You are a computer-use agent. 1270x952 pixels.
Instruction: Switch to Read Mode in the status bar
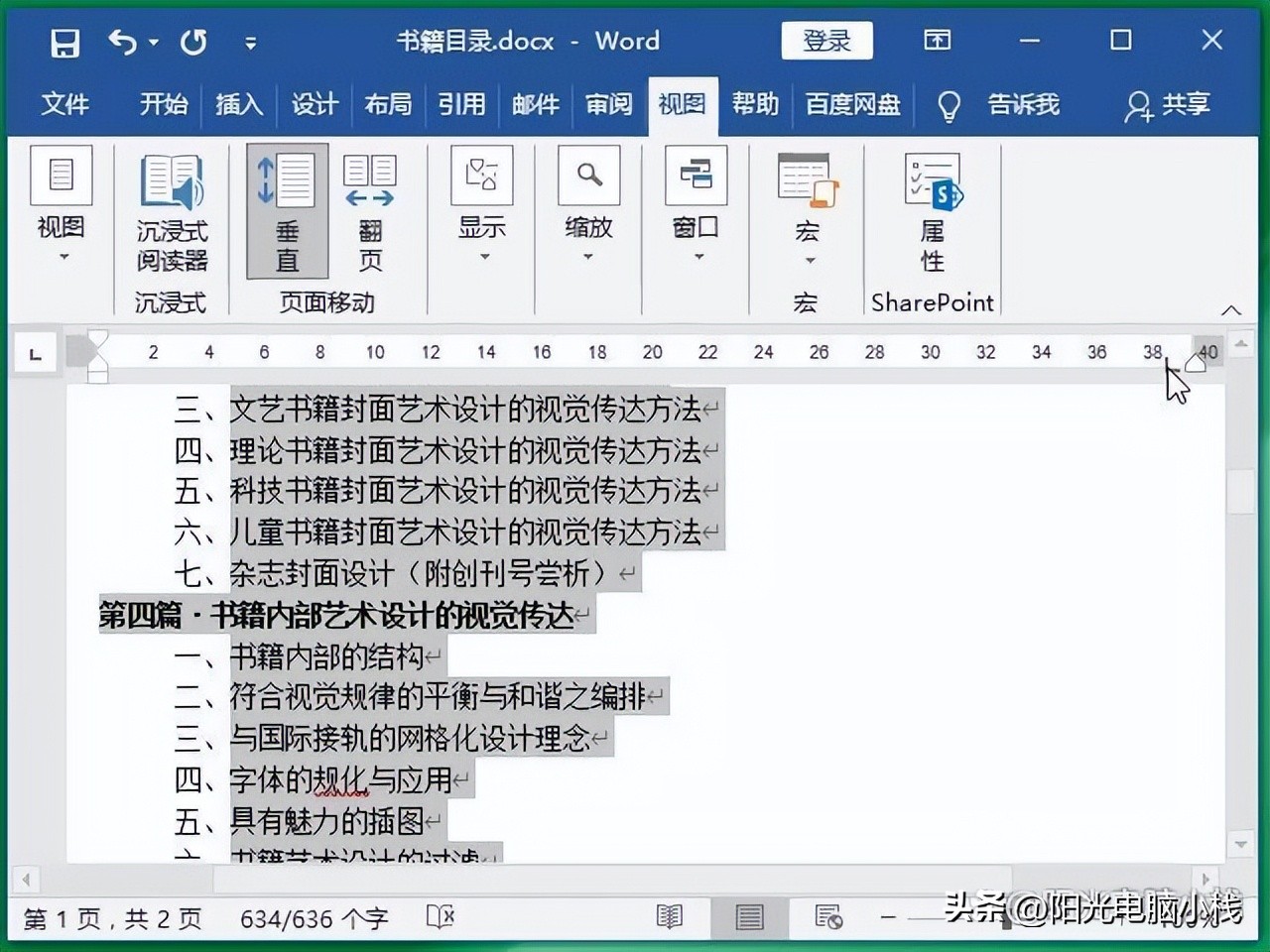click(670, 917)
